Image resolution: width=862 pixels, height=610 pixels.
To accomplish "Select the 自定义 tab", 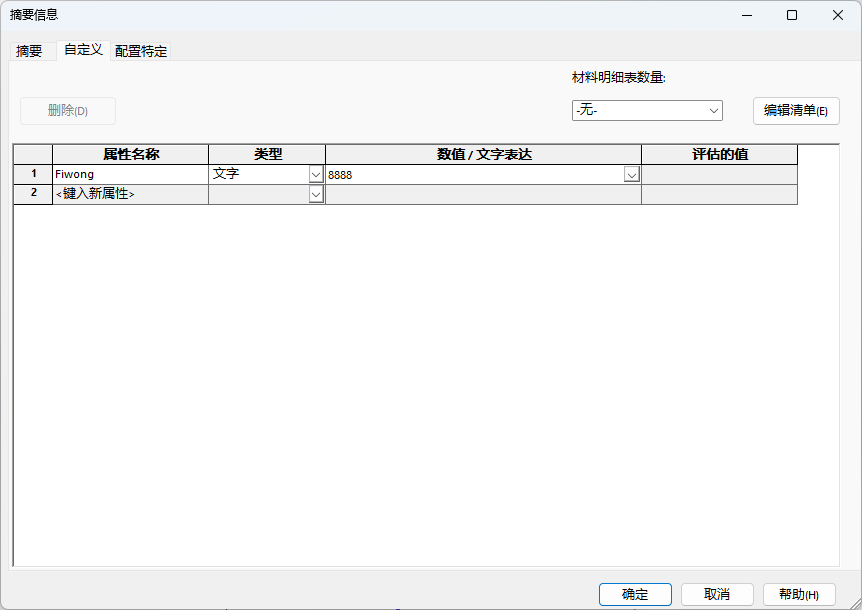I will click(83, 50).
